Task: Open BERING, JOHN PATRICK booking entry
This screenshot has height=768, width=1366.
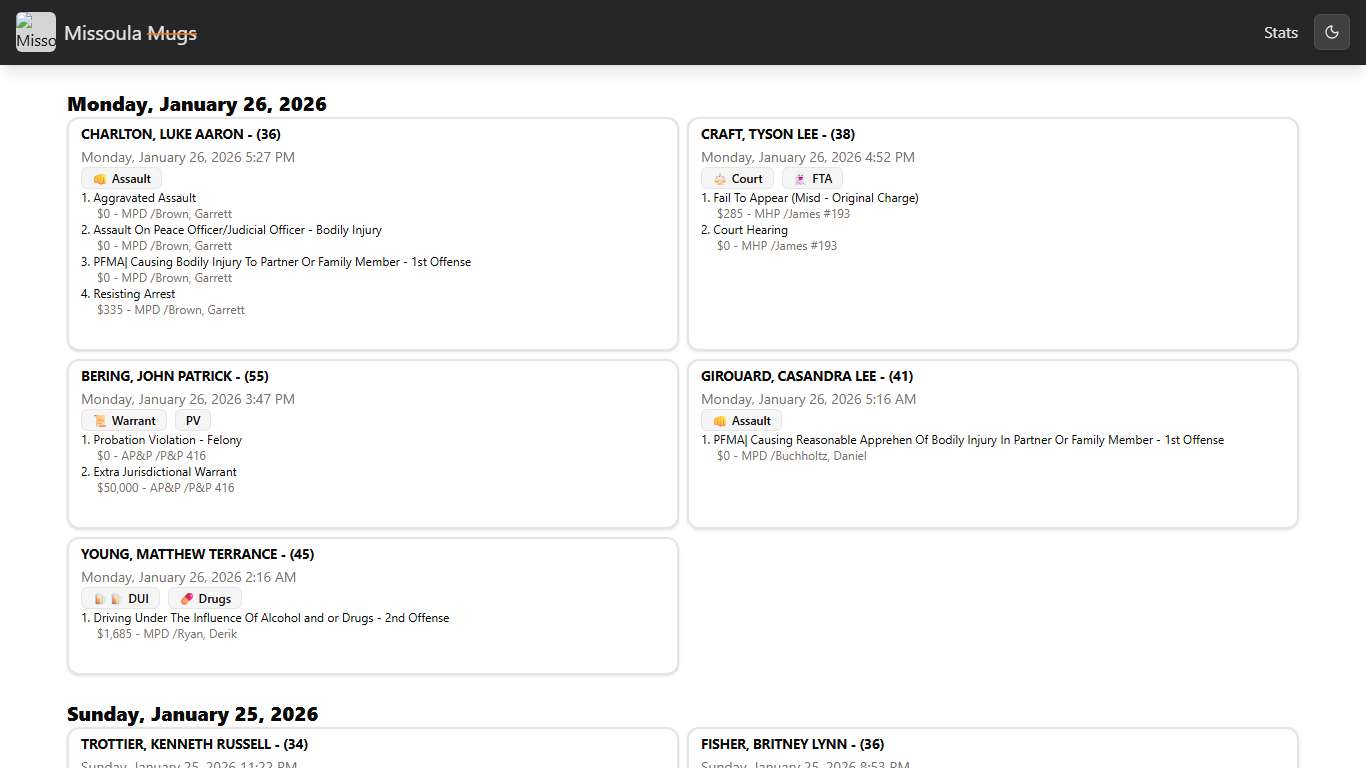Action: click(174, 376)
